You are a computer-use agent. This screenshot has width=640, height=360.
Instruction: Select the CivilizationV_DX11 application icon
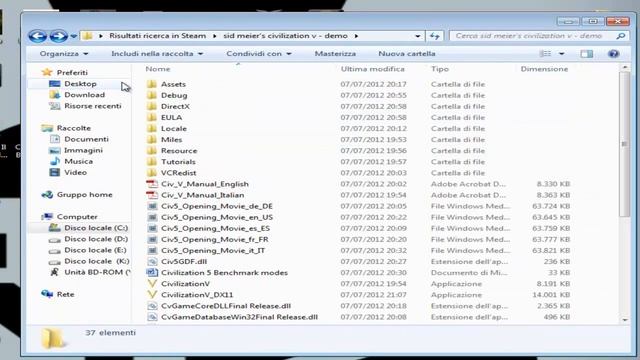click(x=152, y=294)
